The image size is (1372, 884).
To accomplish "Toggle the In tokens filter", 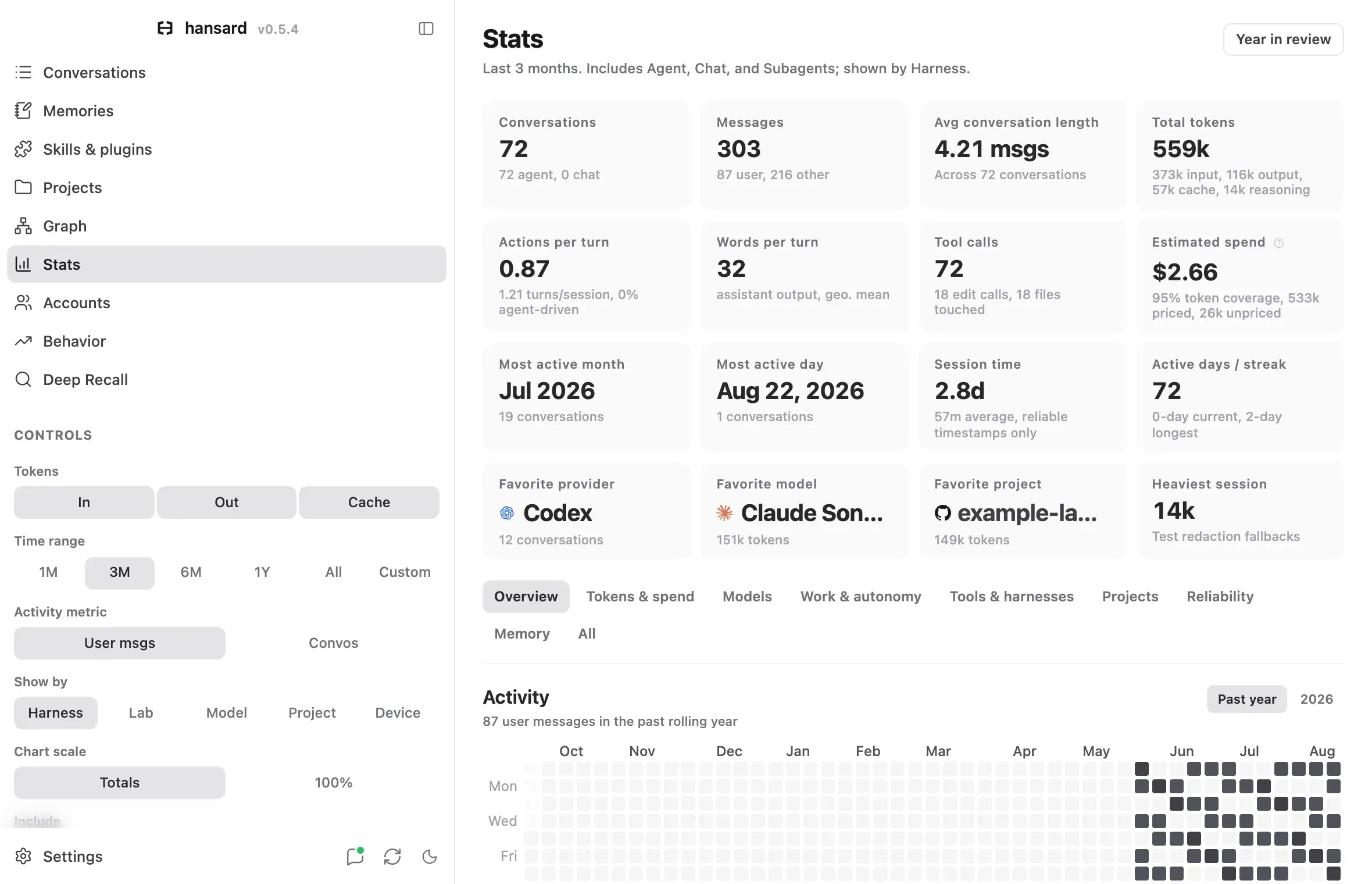I will point(84,502).
